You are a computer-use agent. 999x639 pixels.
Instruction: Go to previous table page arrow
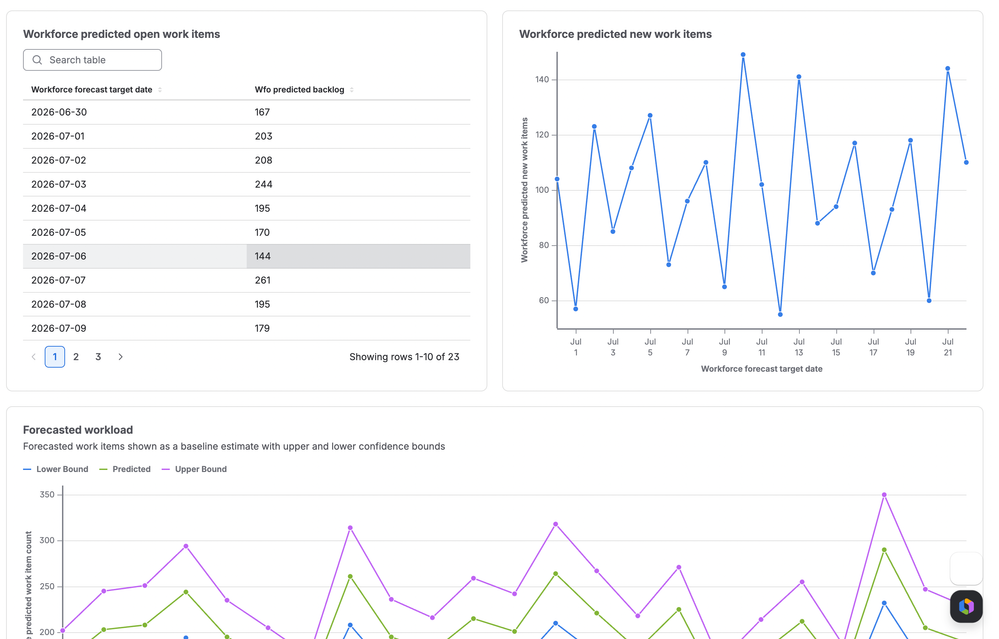click(x=34, y=357)
